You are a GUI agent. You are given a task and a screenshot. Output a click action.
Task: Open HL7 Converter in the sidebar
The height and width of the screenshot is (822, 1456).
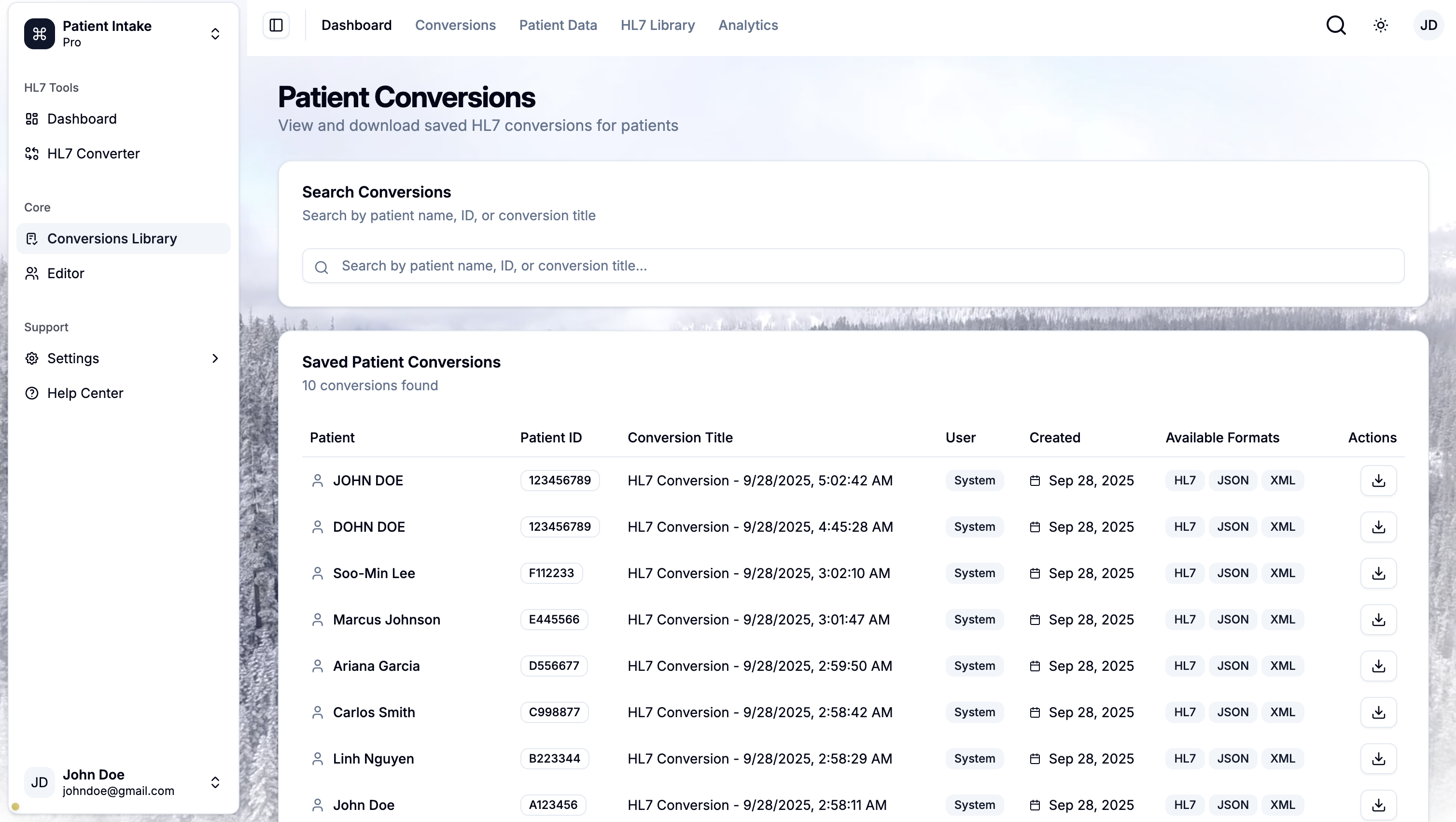(x=93, y=154)
